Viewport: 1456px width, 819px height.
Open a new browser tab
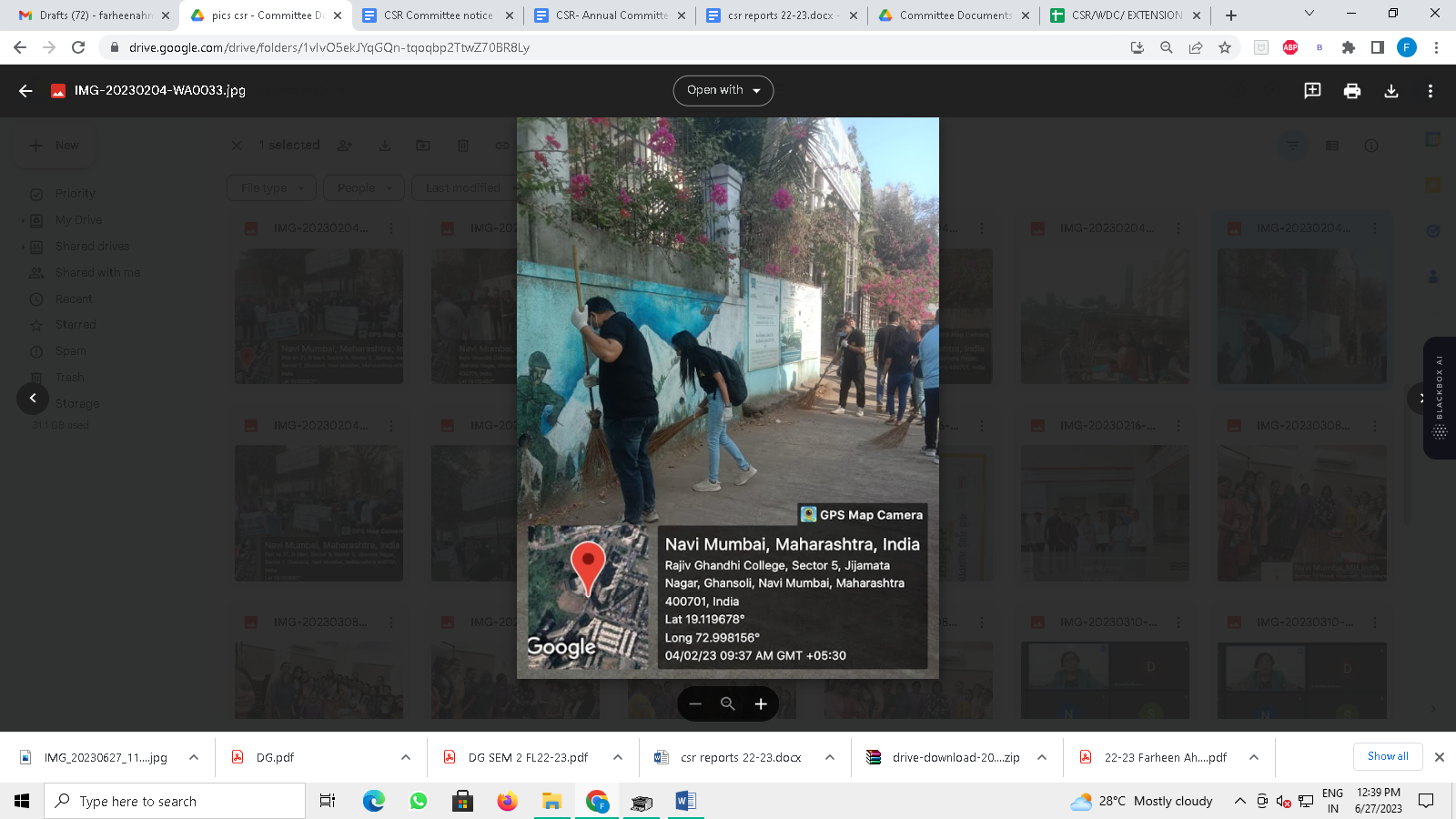(x=1231, y=15)
